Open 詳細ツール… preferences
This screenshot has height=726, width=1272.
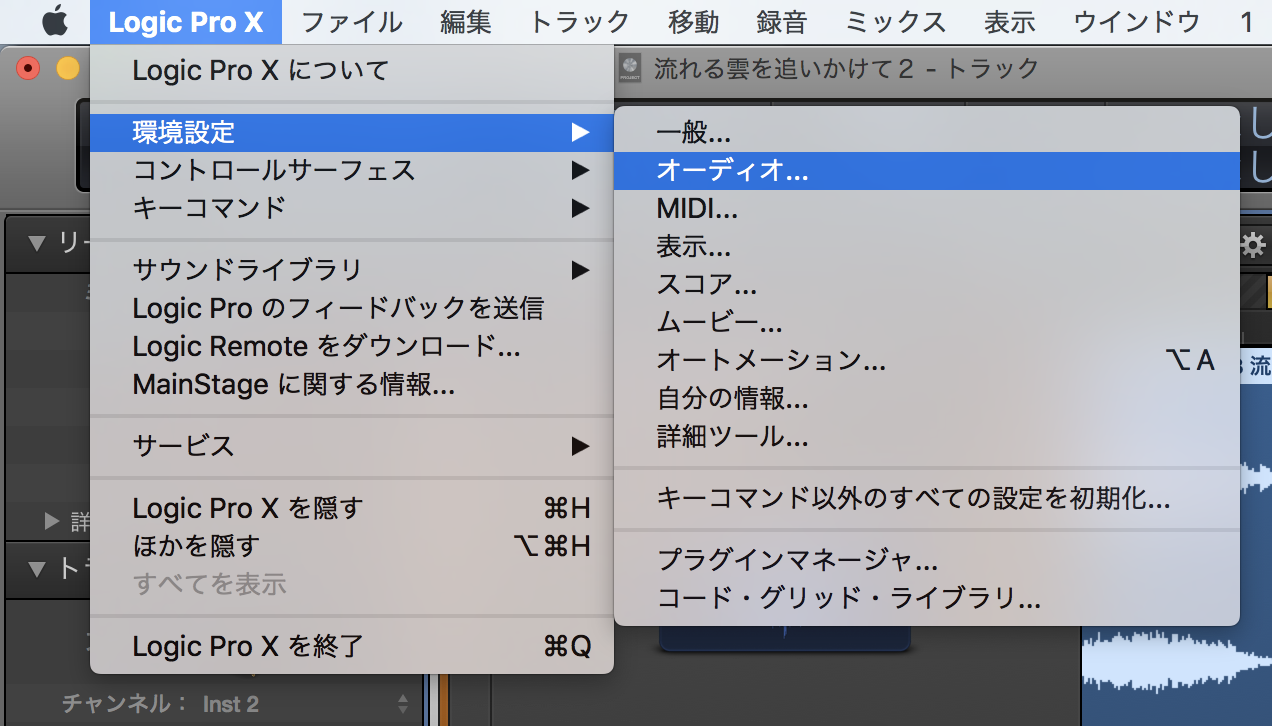(926, 436)
